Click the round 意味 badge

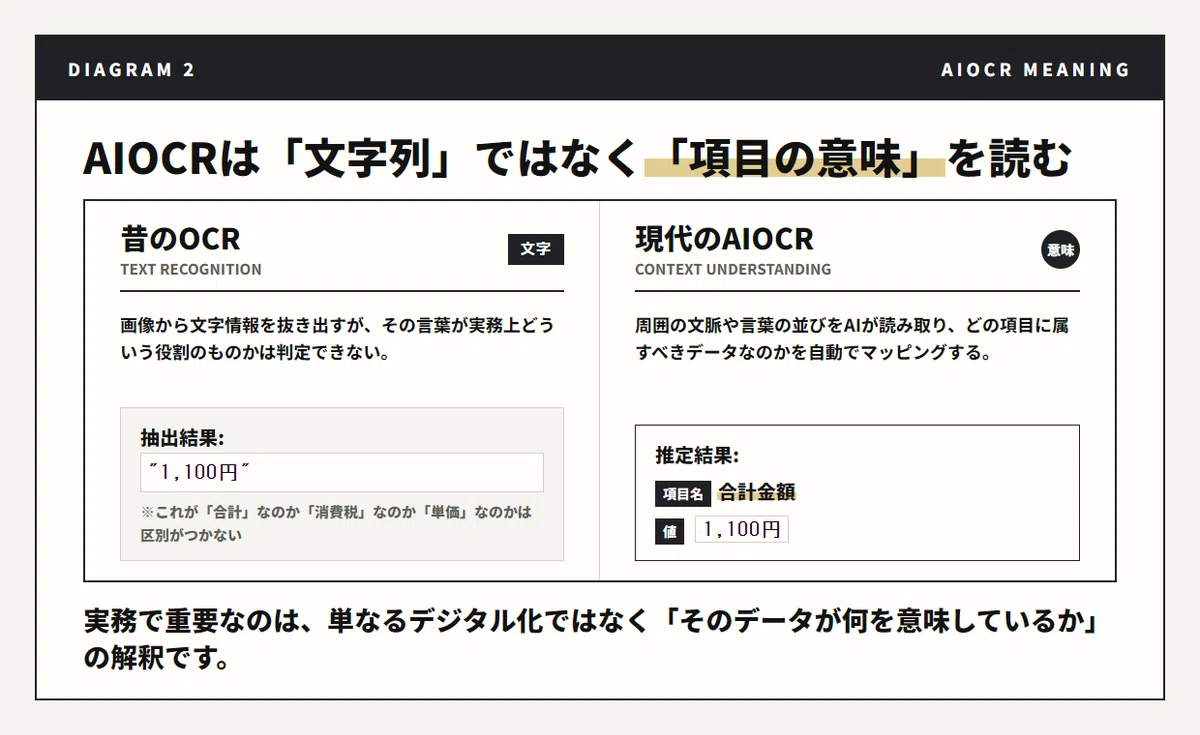click(1060, 250)
